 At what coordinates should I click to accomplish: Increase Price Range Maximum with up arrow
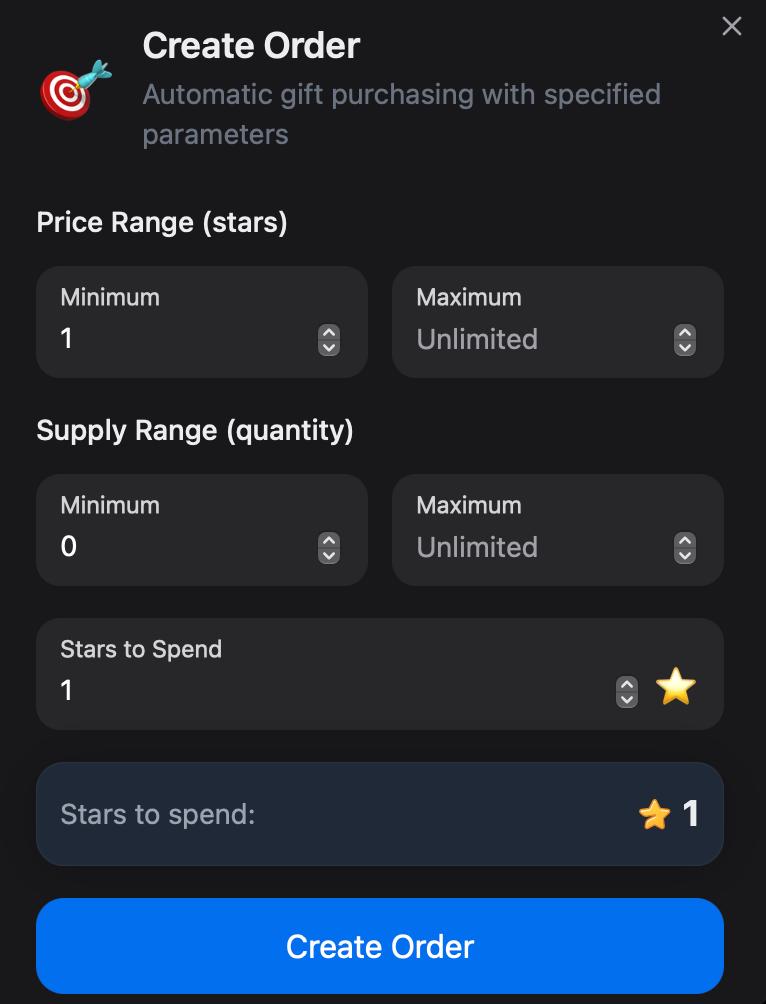click(685, 332)
